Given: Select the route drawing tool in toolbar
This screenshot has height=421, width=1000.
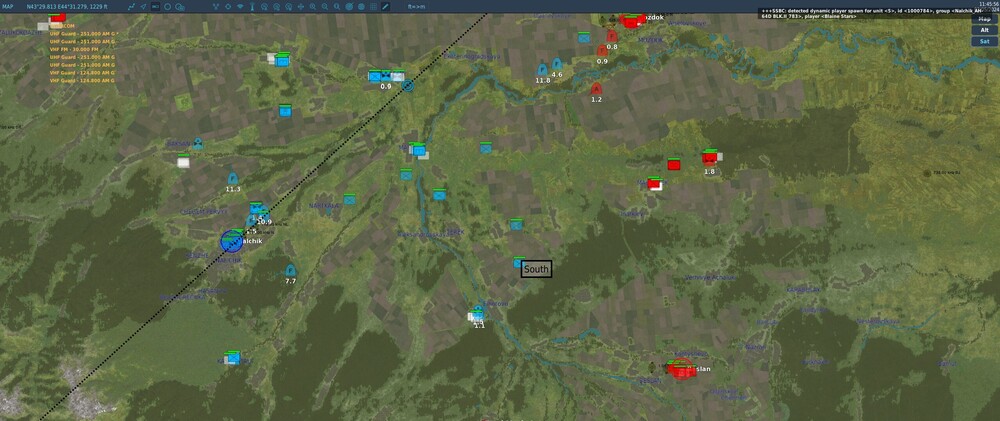Looking at the screenshot, I should tap(130, 6).
